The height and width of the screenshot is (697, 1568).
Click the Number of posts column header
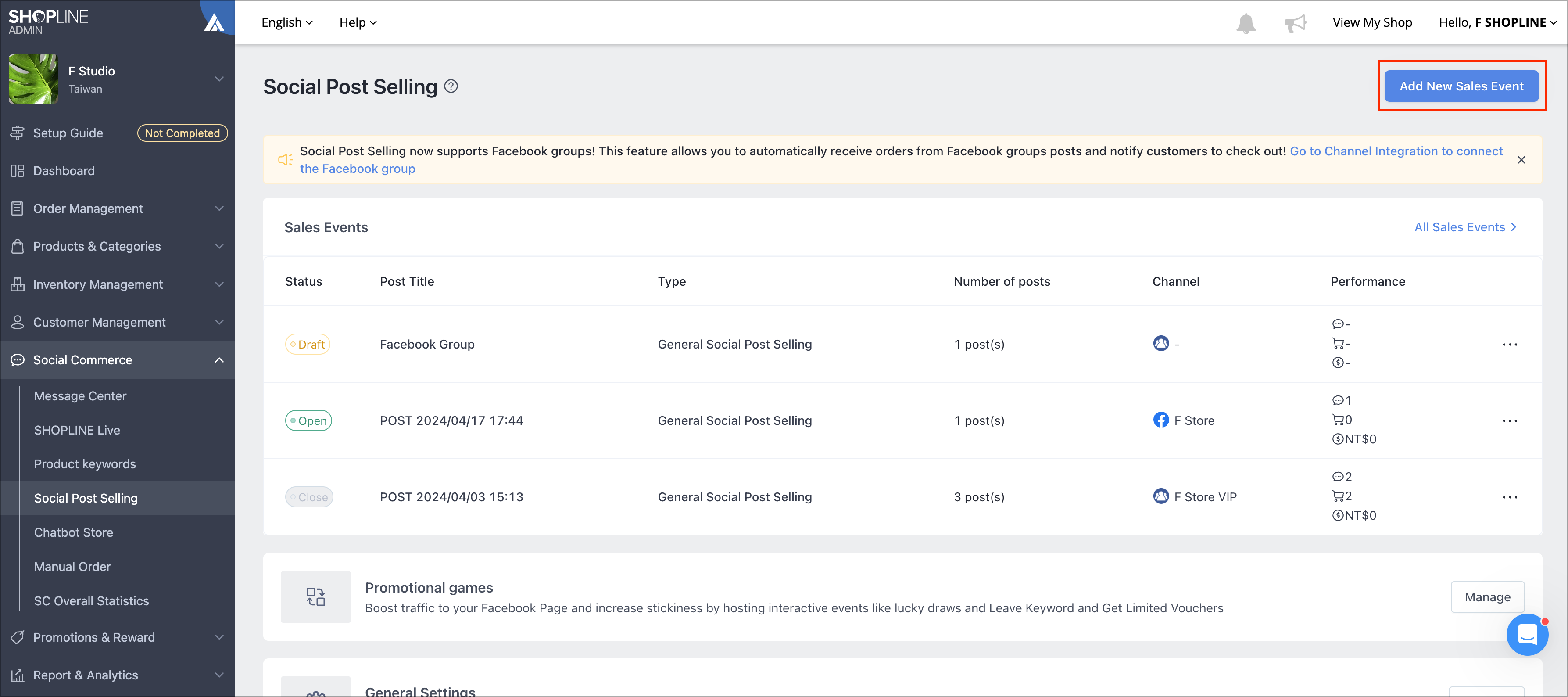[1001, 281]
